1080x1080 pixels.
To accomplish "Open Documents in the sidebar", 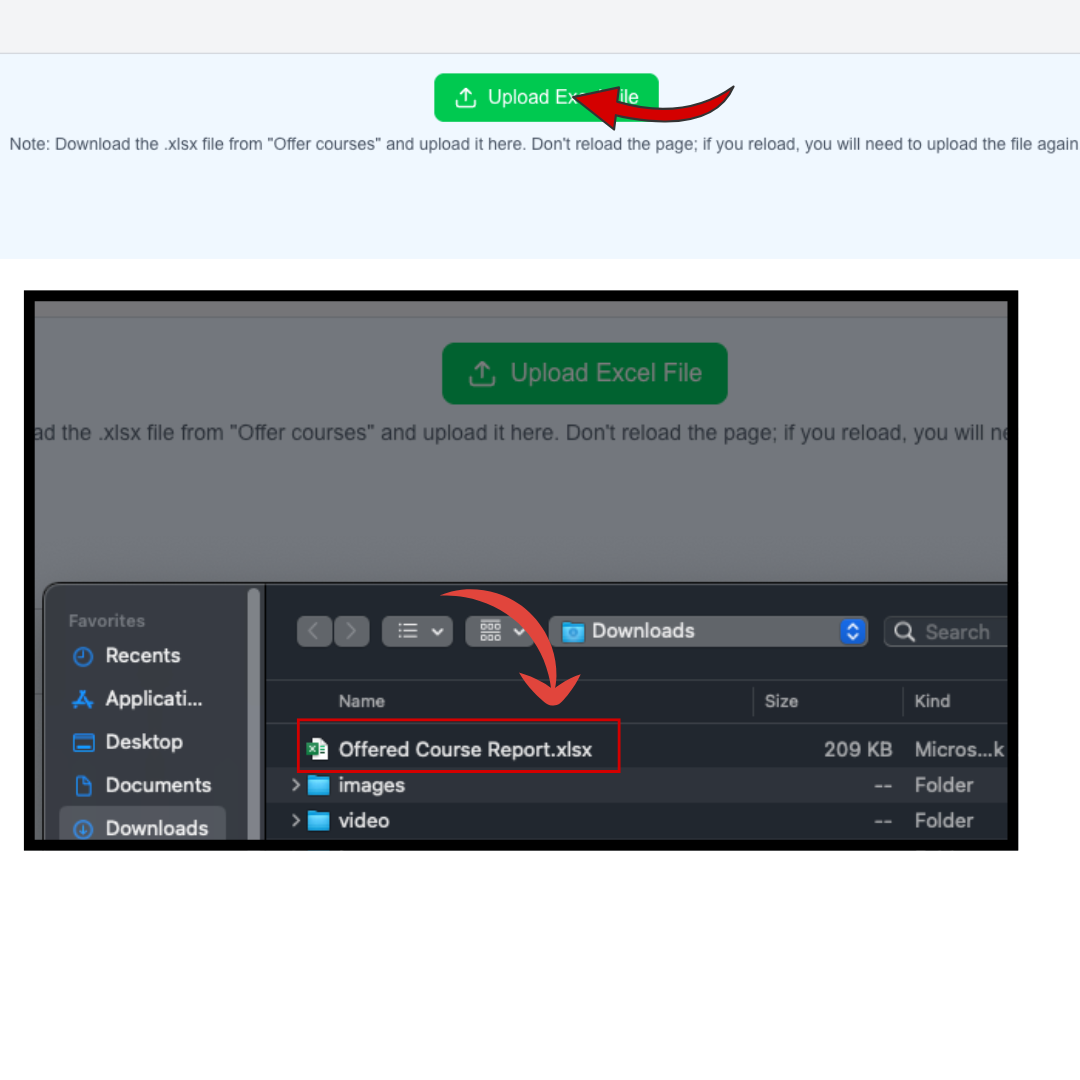I will click(x=157, y=785).
